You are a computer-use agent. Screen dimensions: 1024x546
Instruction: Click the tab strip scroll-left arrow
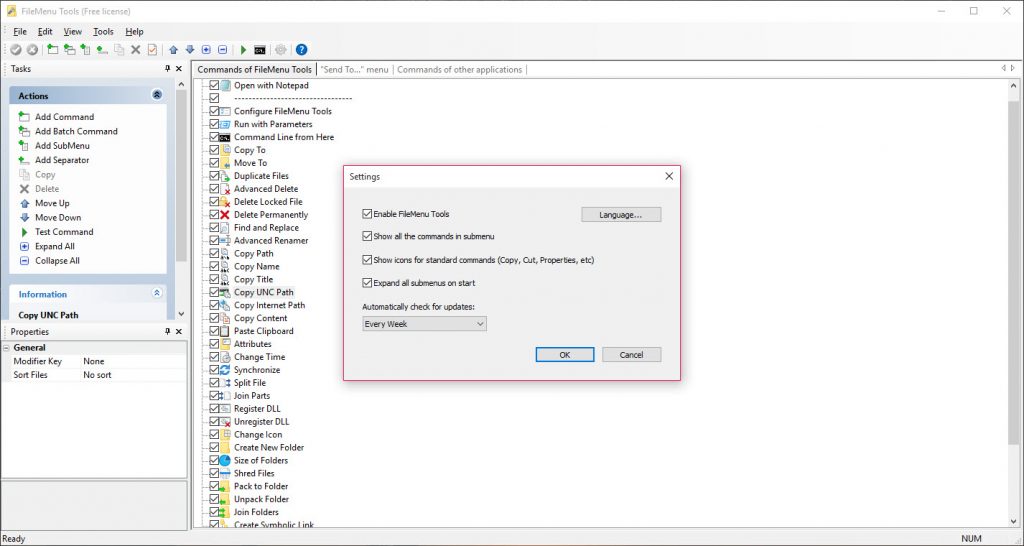point(1004,68)
